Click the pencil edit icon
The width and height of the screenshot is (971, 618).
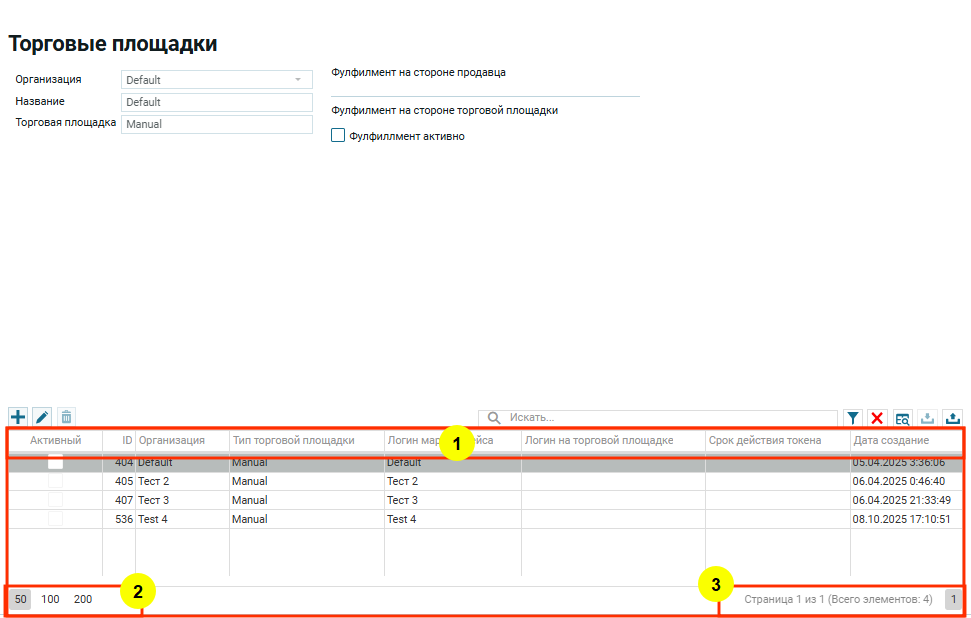[42, 417]
